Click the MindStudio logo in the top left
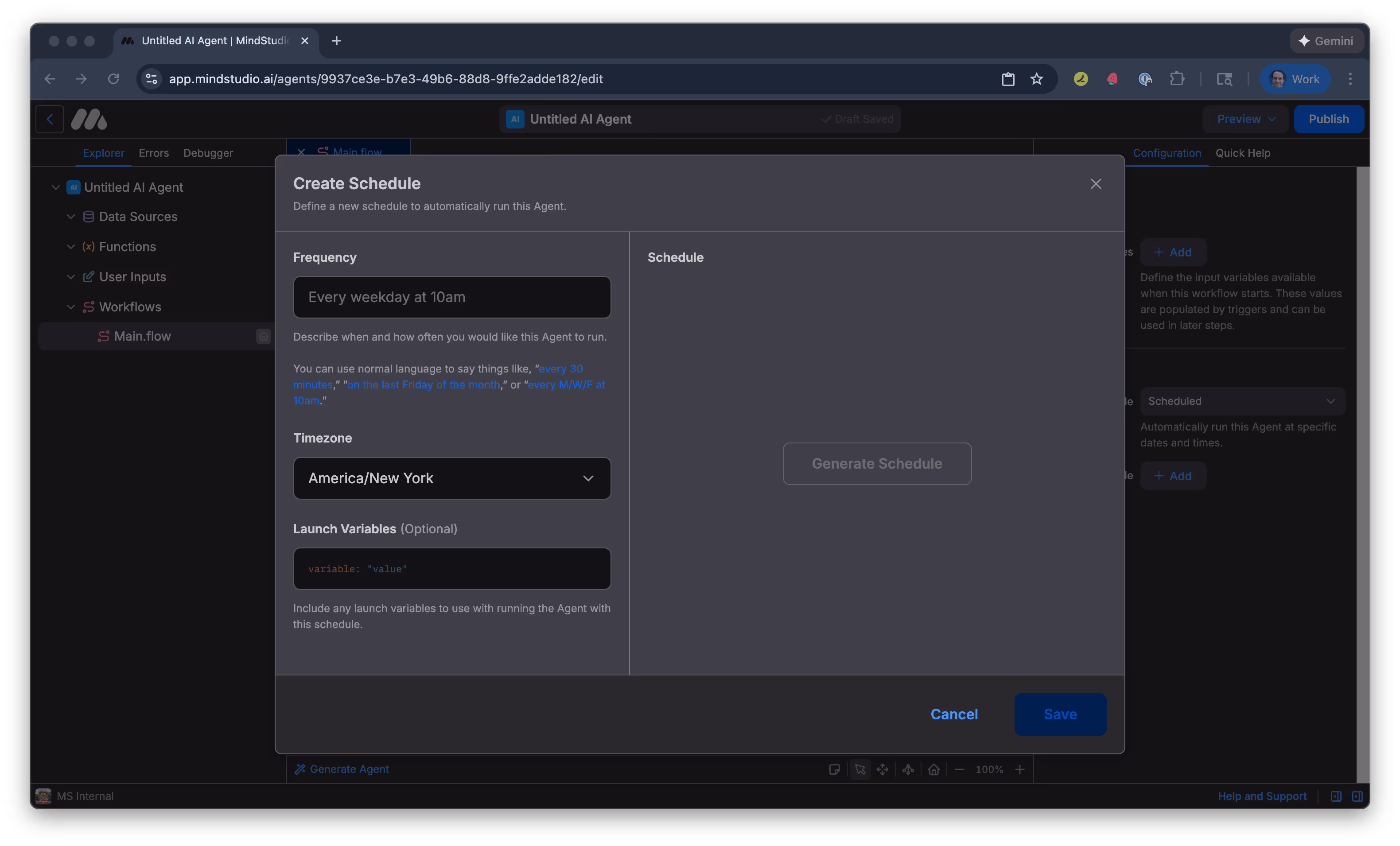Viewport: 1400px width, 846px height. 89,119
